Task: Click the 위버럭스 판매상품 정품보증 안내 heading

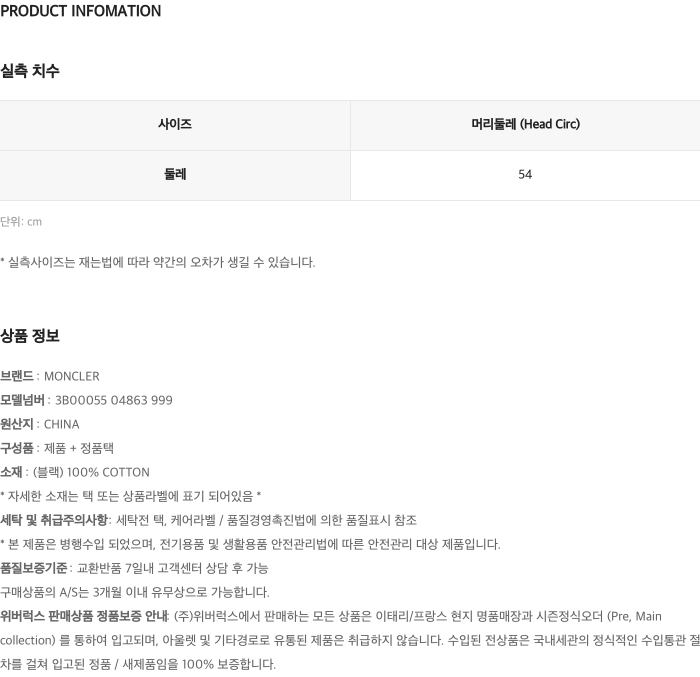Action: point(84,617)
